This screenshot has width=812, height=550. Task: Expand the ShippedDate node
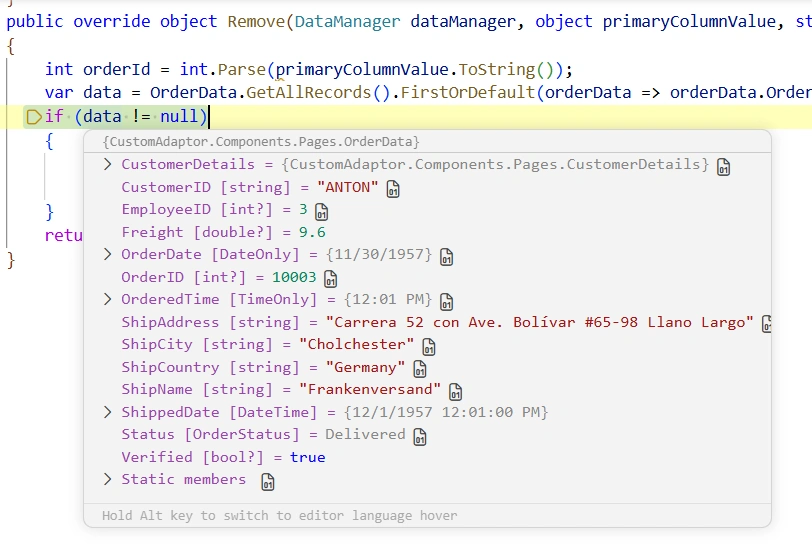point(107,412)
